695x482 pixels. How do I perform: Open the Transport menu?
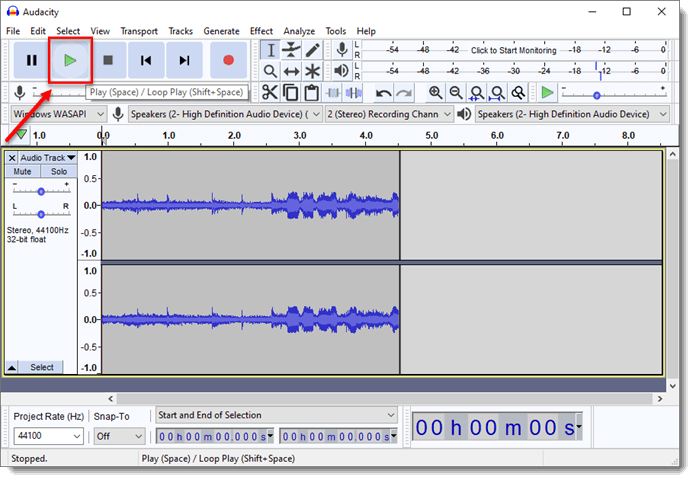[139, 31]
